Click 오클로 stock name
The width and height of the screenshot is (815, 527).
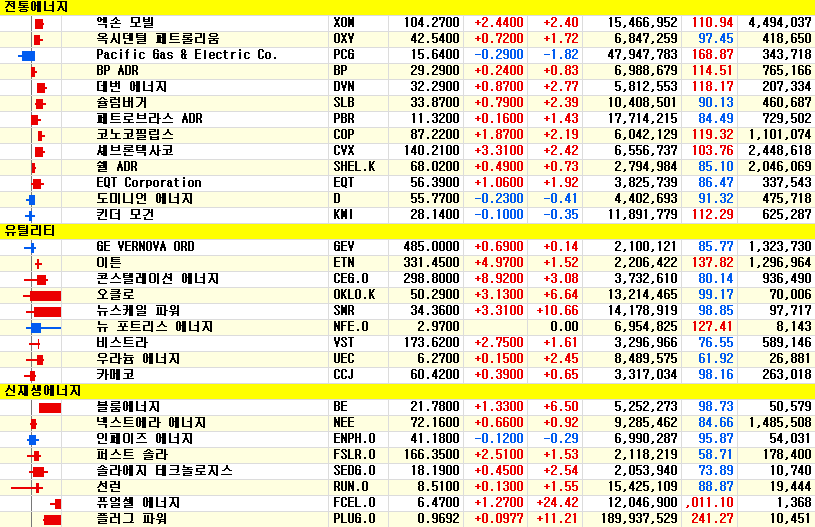[115, 295]
